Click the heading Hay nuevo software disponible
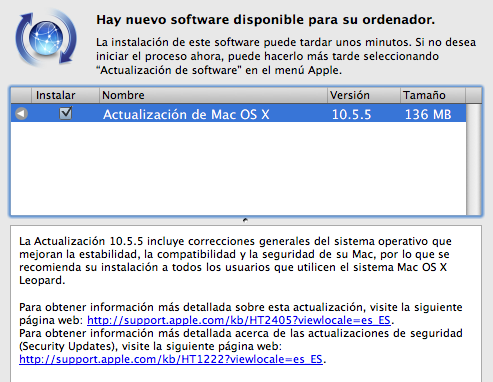 pyautogui.click(x=266, y=20)
